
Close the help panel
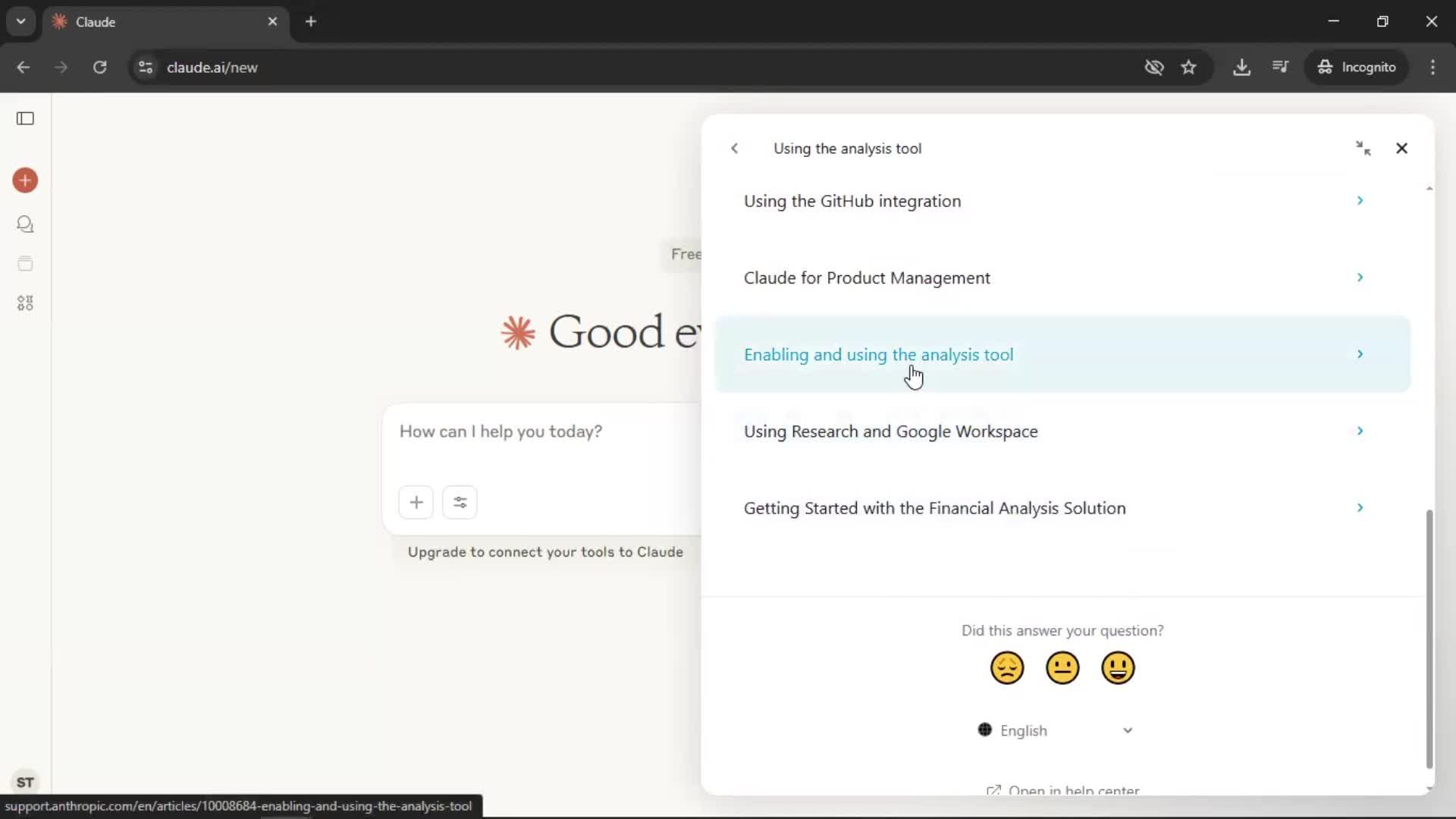(1401, 149)
